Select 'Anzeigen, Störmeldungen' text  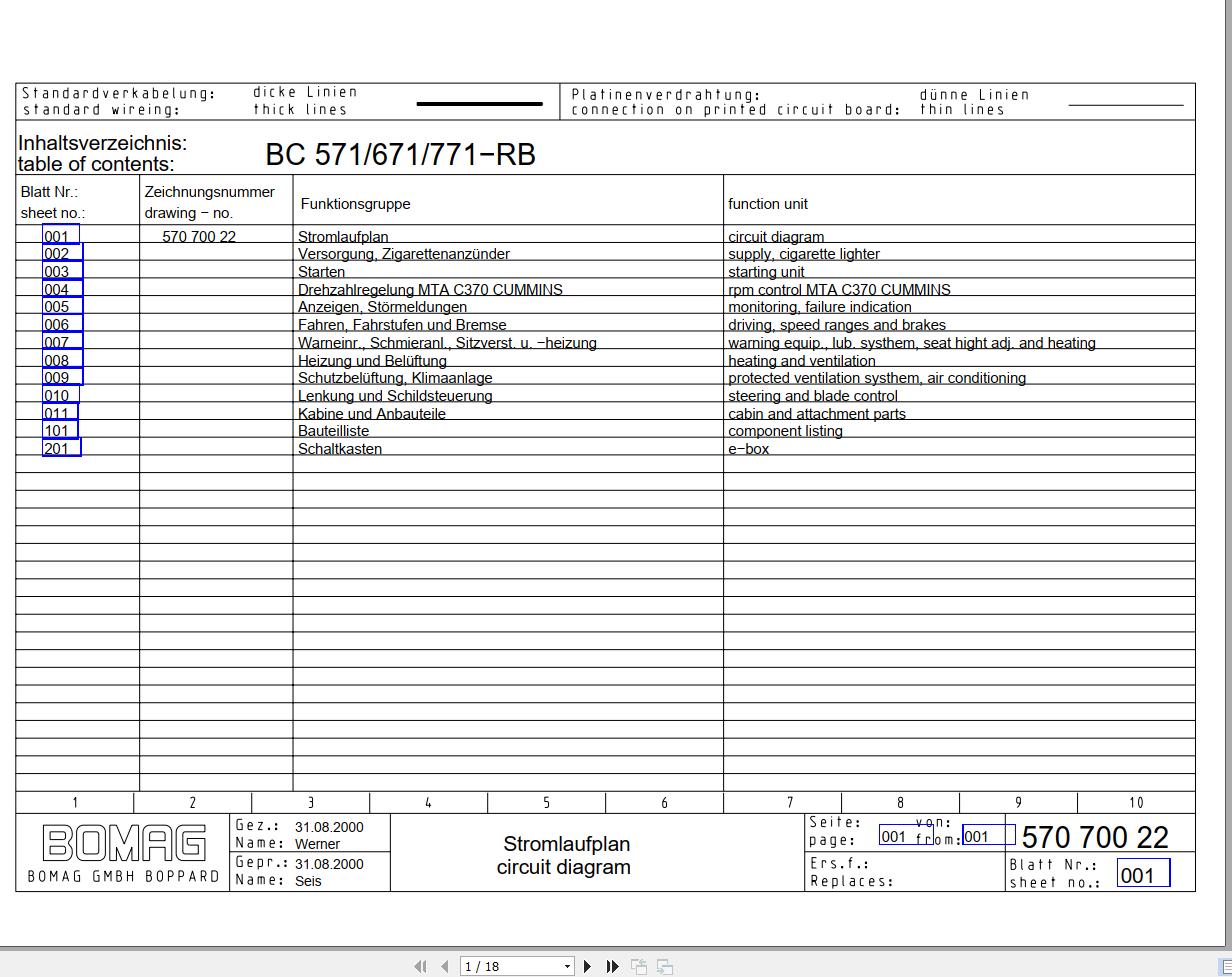coord(382,307)
